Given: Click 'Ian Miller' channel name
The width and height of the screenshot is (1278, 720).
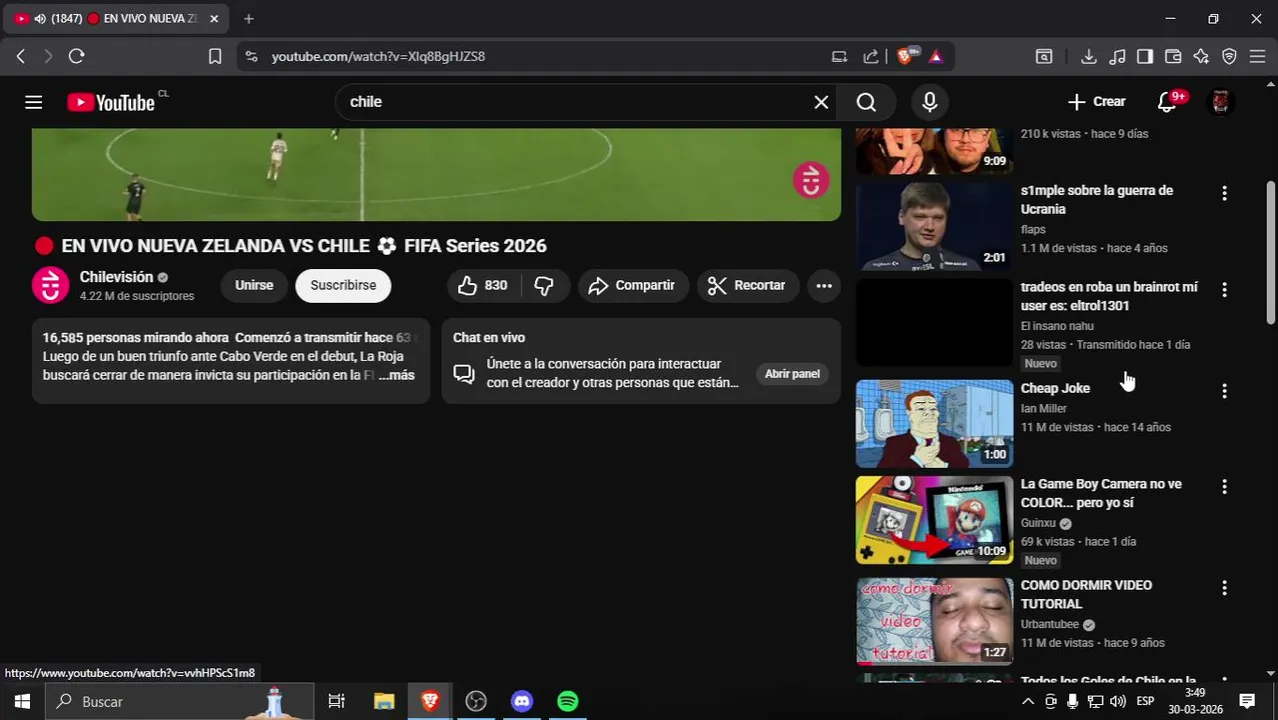Looking at the screenshot, I should tap(1044, 409).
